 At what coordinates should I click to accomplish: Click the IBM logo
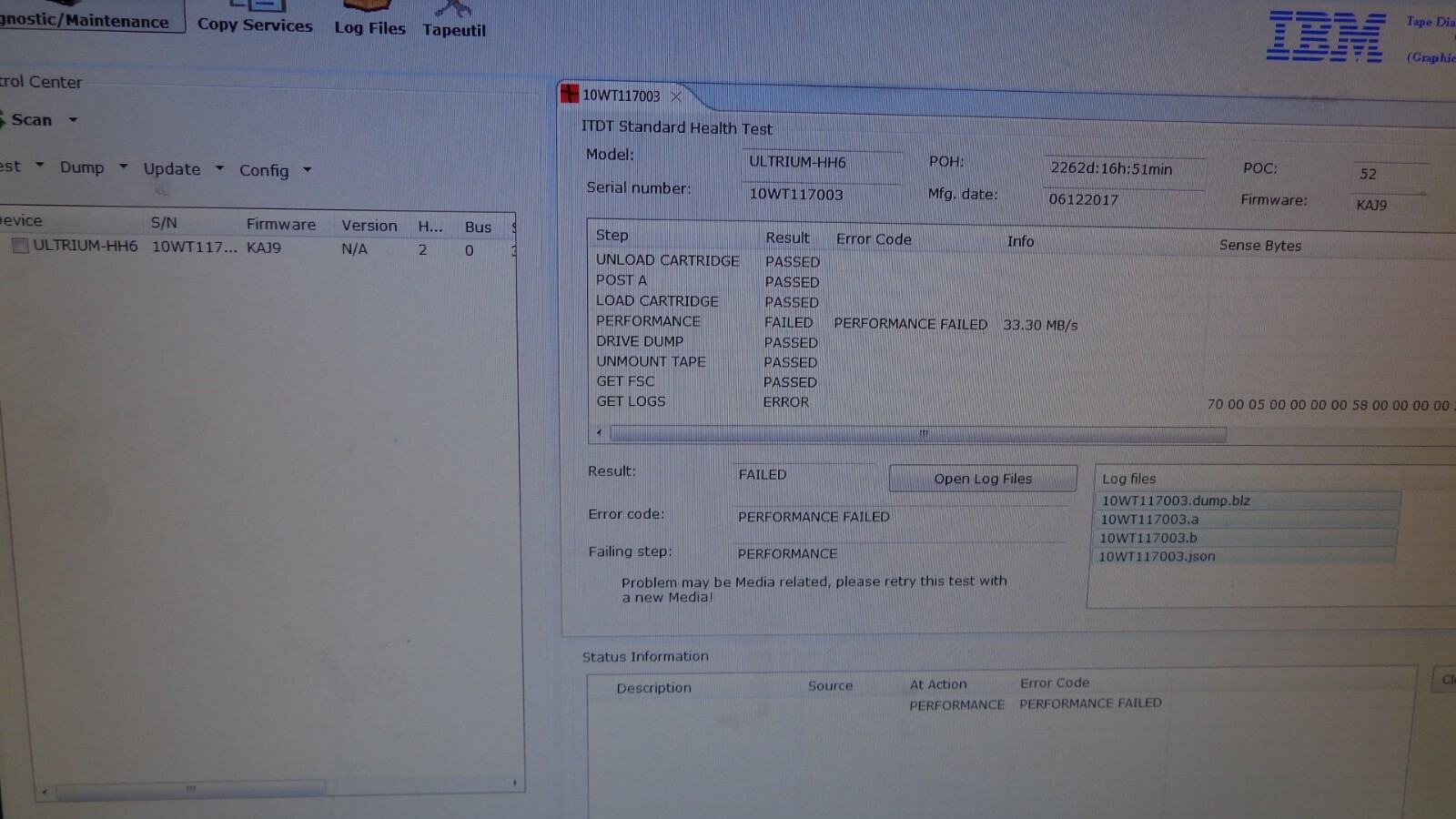[1326, 37]
